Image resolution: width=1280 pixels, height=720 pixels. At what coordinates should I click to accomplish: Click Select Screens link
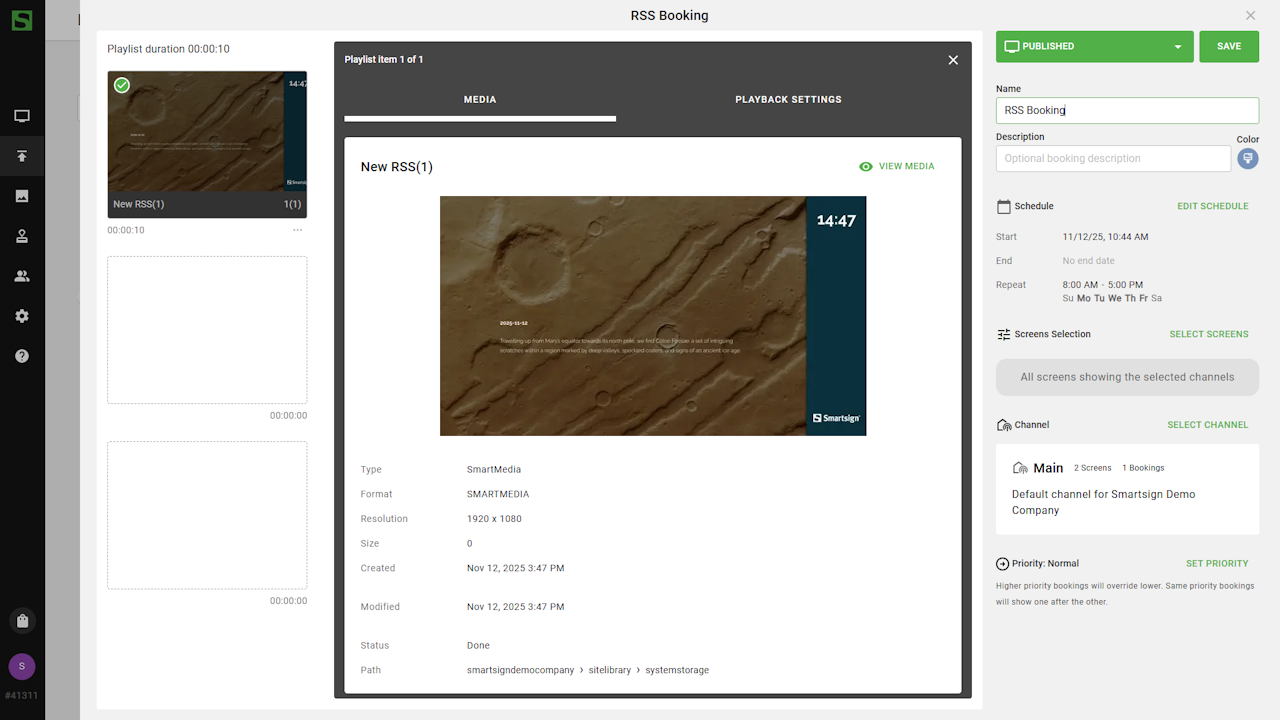(x=1208, y=334)
